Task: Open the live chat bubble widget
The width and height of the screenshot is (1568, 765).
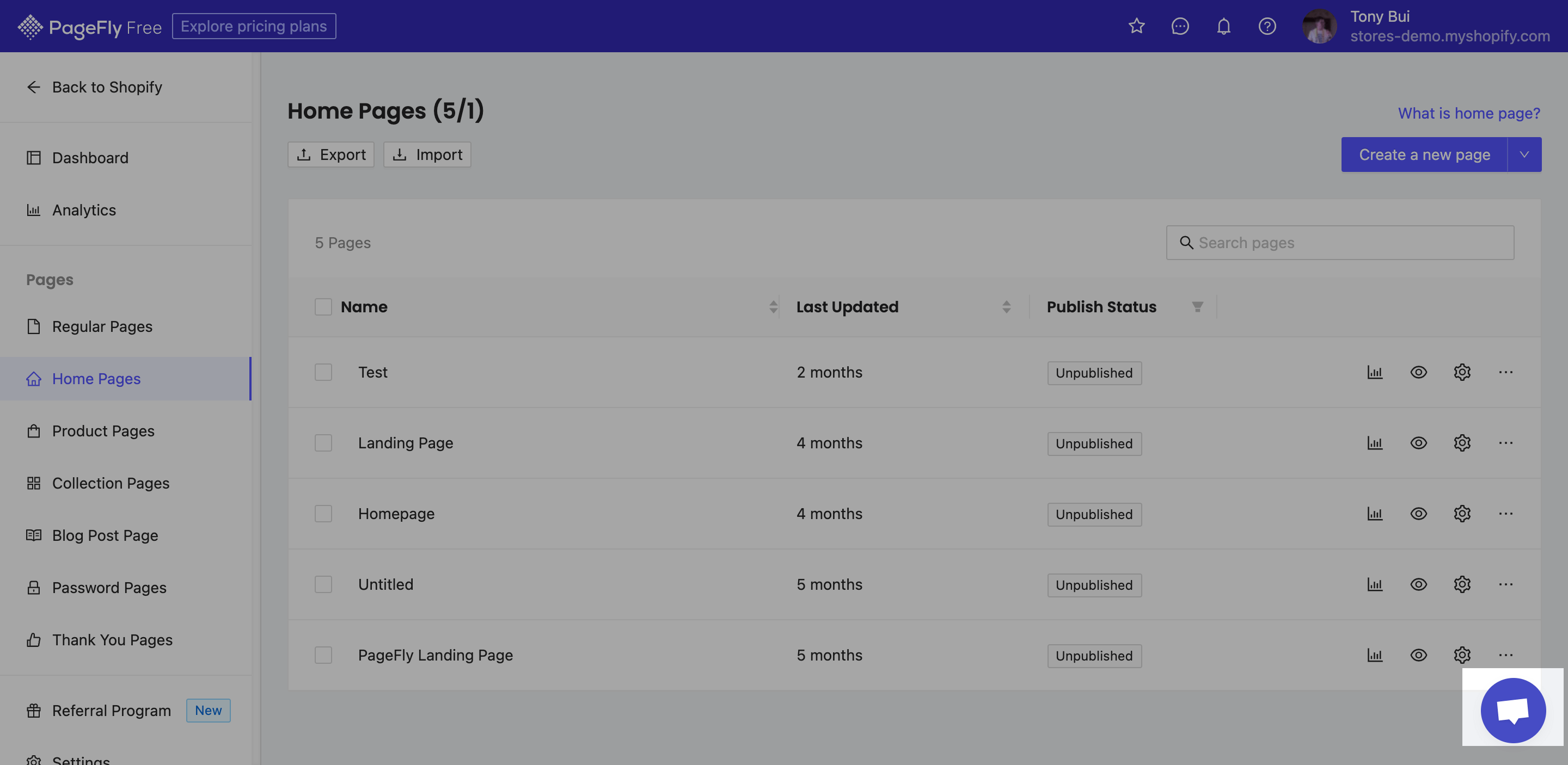Action: click(x=1513, y=710)
